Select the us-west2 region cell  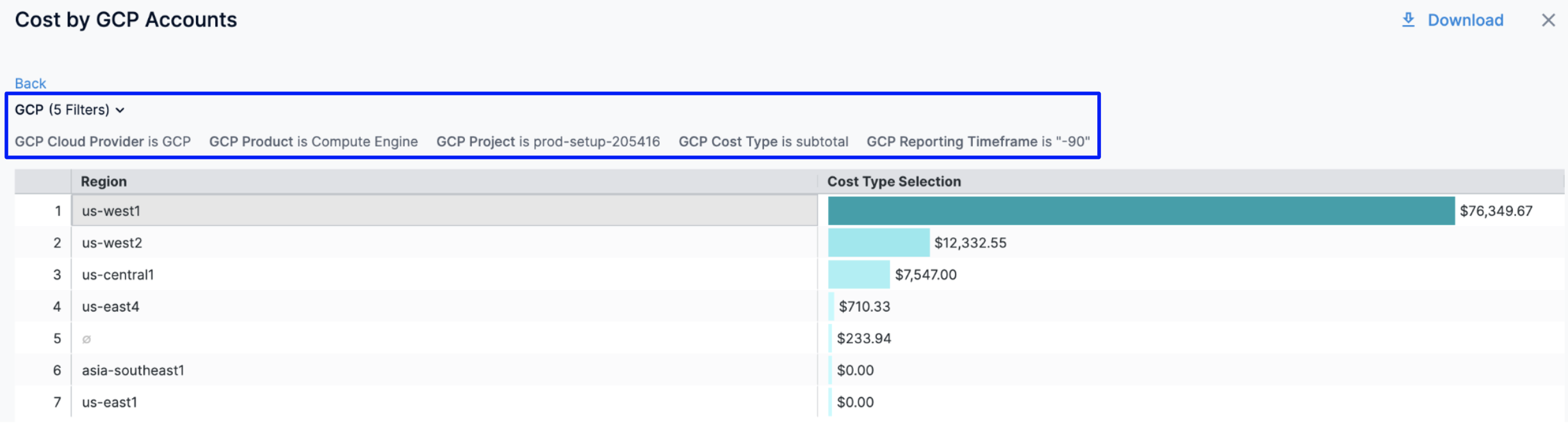(x=112, y=243)
